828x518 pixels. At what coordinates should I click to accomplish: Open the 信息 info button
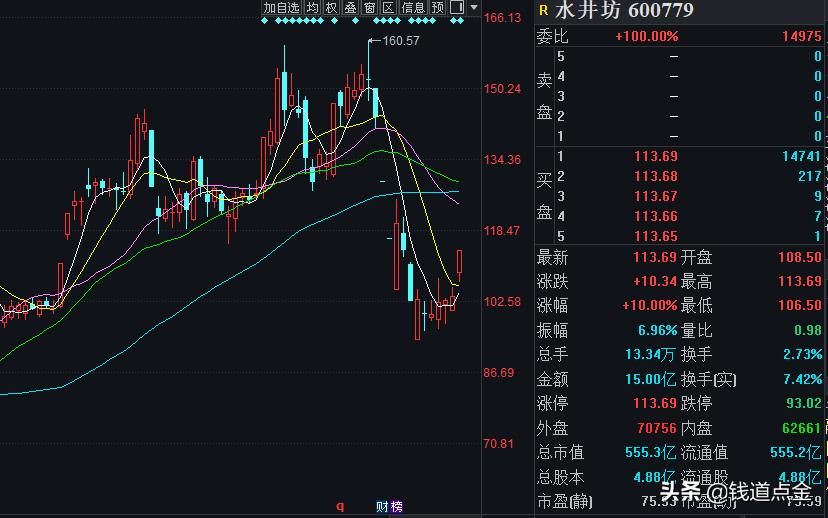[x=413, y=7]
